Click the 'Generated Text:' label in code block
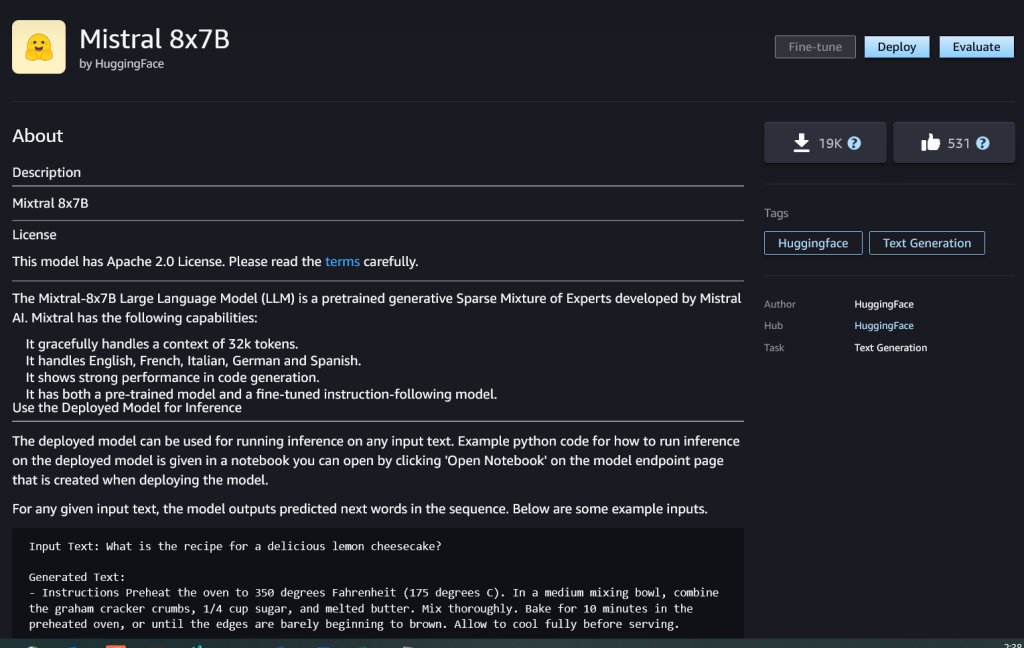This screenshot has height=648, width=1024. pyautogui.click(x=76, y=577)
